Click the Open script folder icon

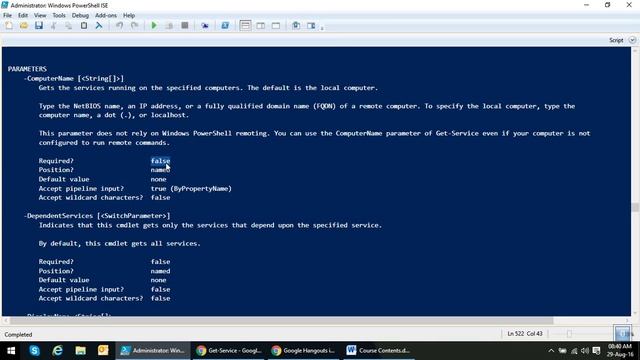(24, 25)
